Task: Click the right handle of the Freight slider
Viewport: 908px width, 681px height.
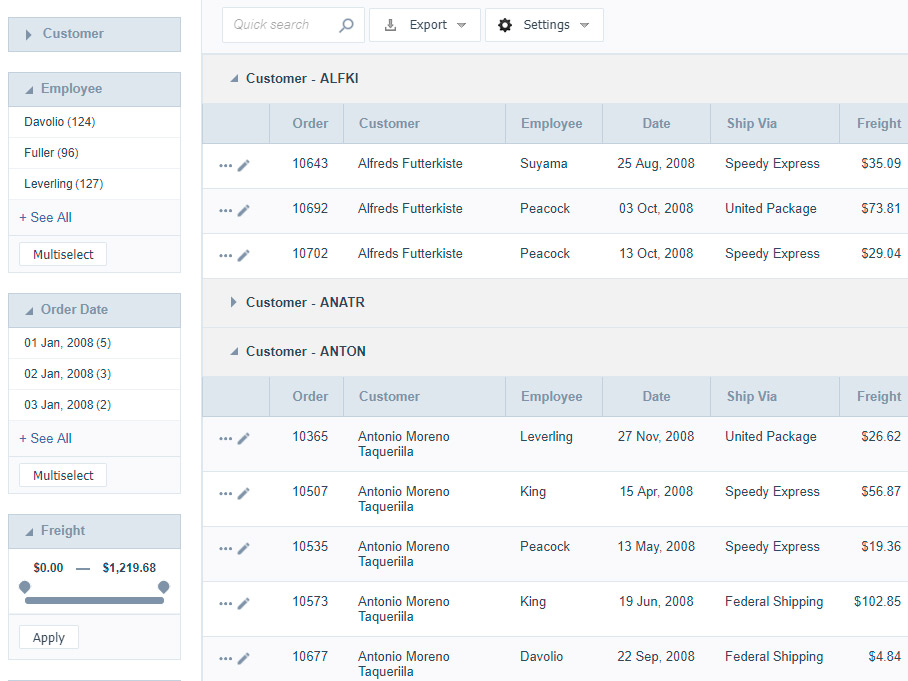Action: click(163, 587)
